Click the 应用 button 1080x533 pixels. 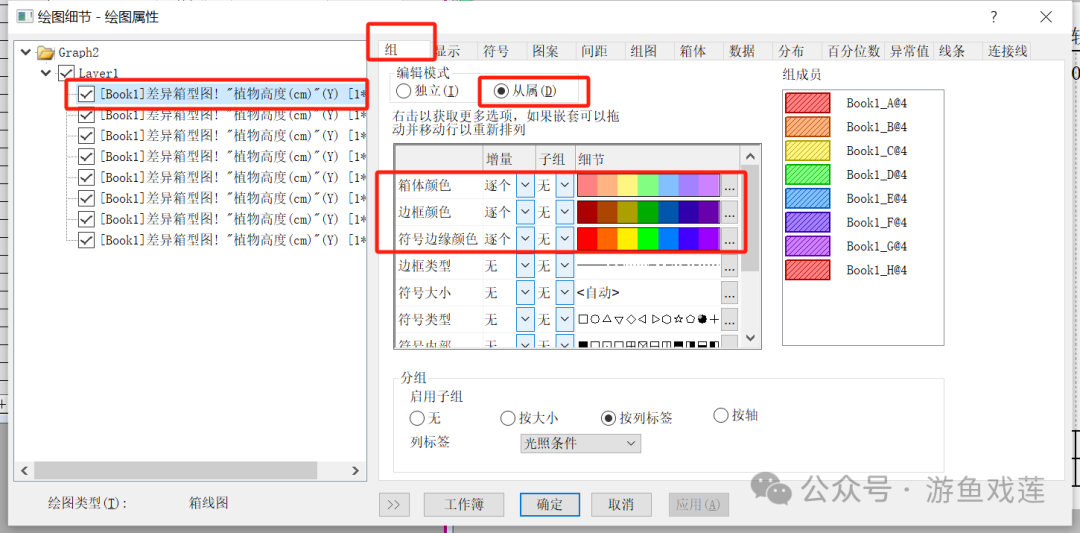pyautogui.click(x=698, y=505)
